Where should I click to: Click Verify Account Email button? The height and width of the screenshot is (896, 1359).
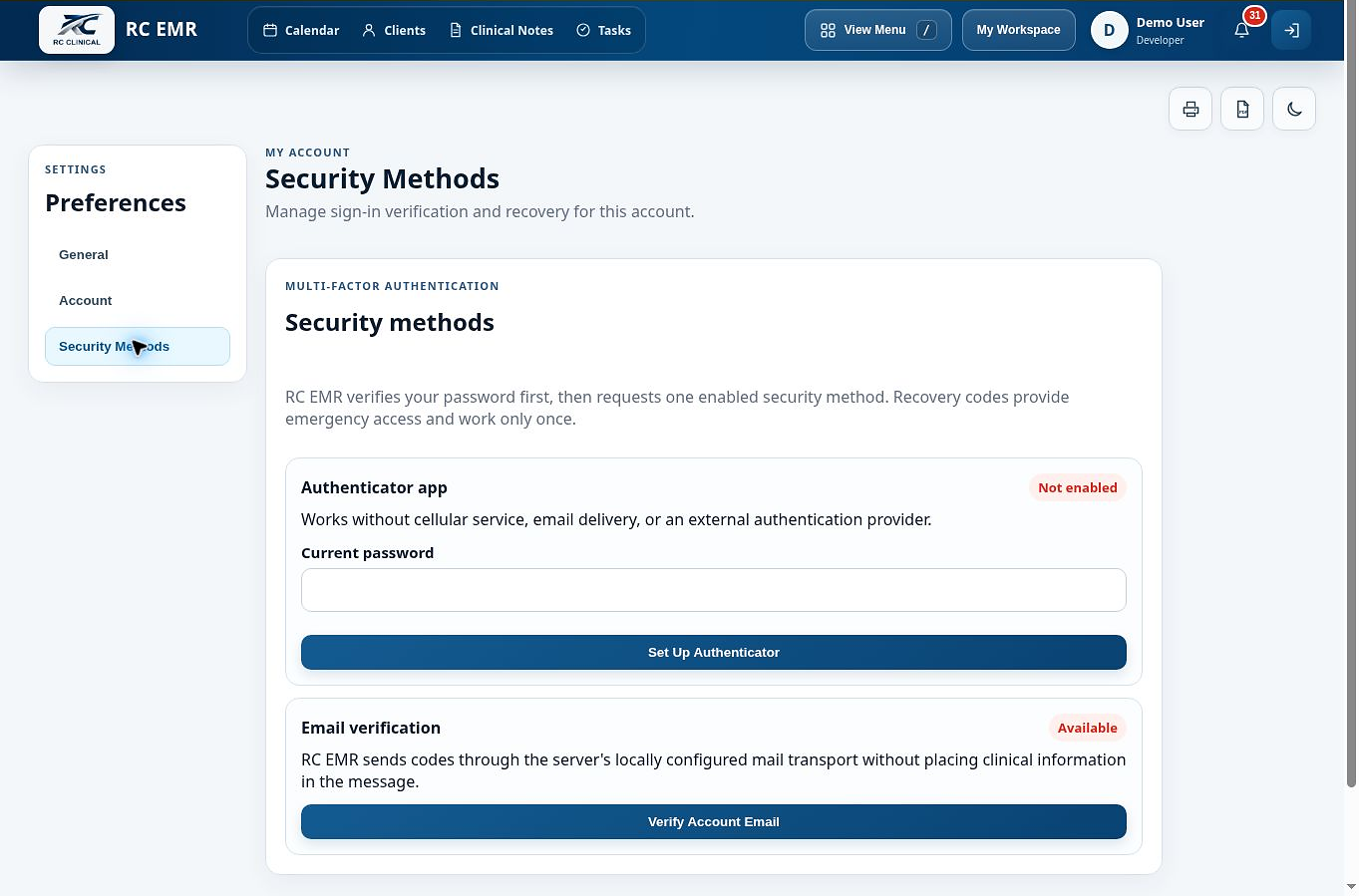[714, 822]
